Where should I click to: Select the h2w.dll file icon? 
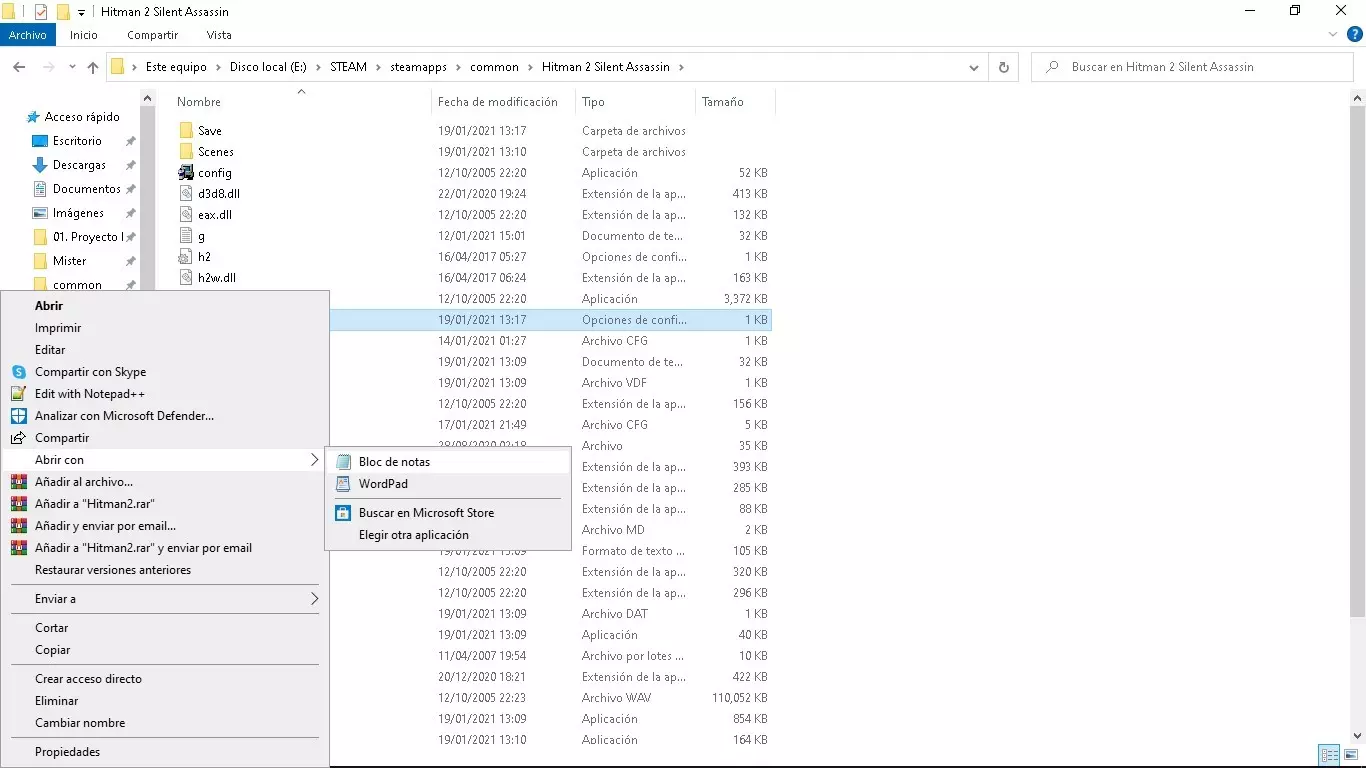click(186, 278)
